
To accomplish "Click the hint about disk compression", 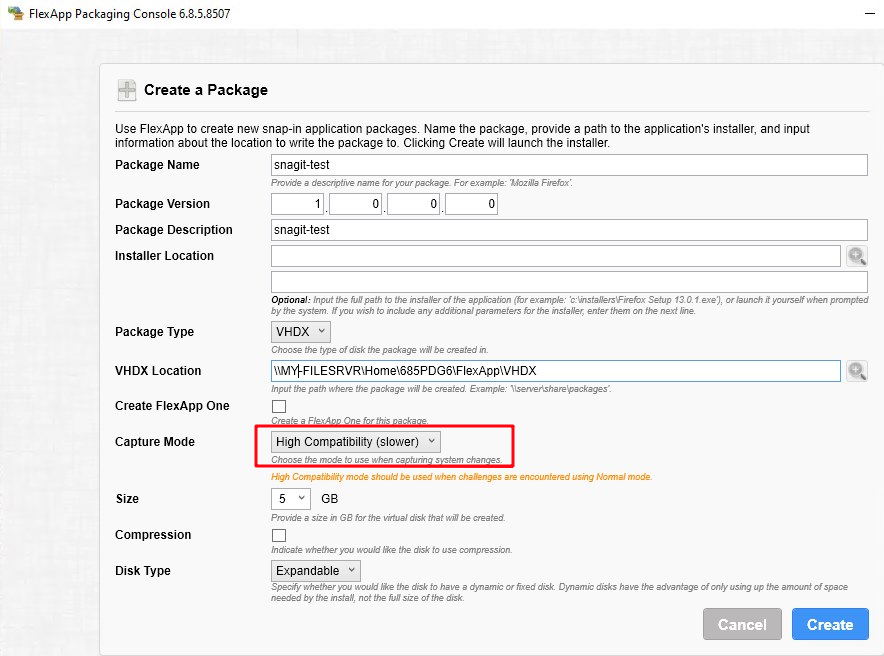I will pos(392,549).
